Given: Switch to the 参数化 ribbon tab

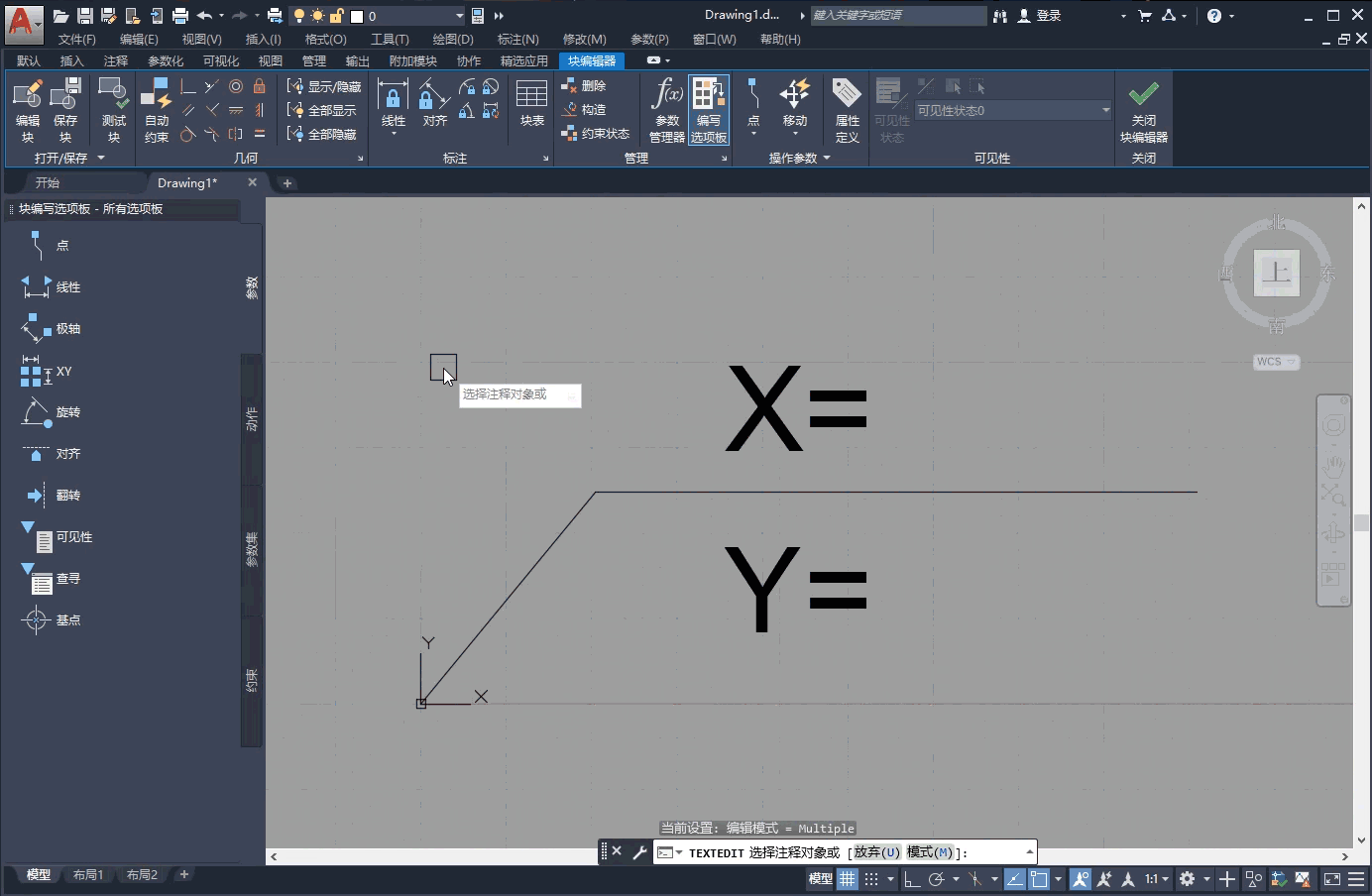Looking at the screenshot, I should pyautogui.click(x=166, y=60).
